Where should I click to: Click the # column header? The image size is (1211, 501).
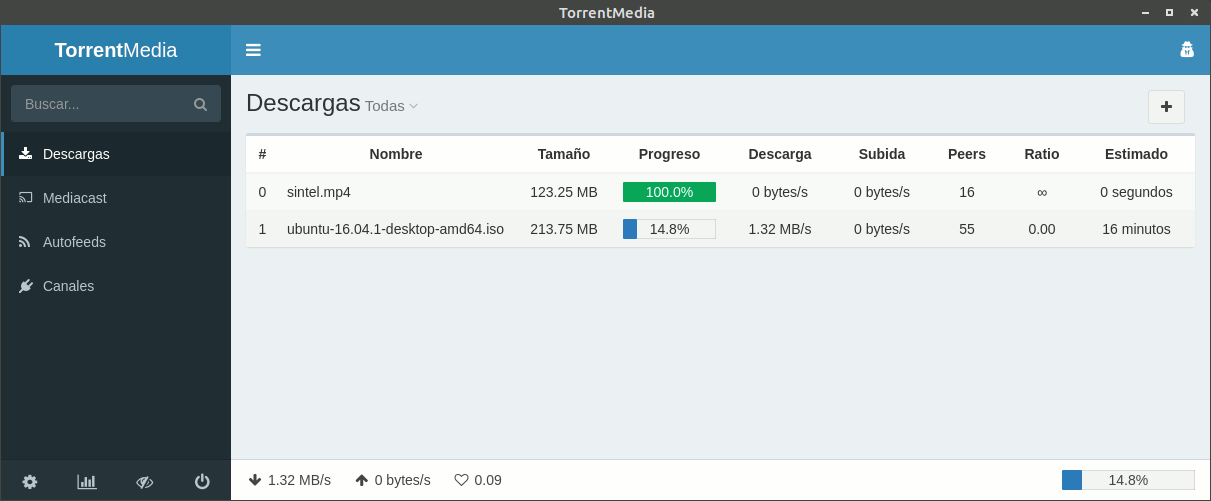262,154
